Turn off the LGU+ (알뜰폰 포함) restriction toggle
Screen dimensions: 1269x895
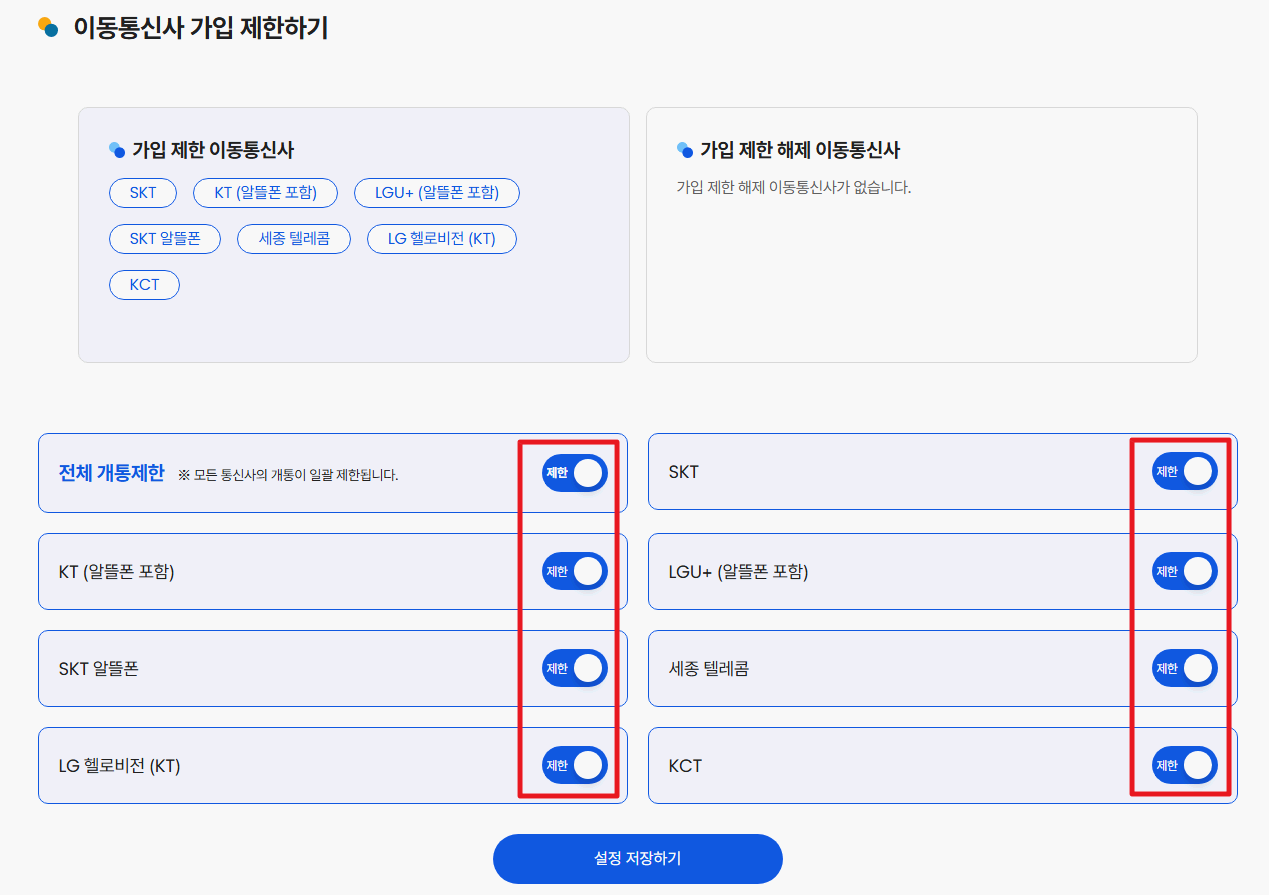tap(1184, 571)
